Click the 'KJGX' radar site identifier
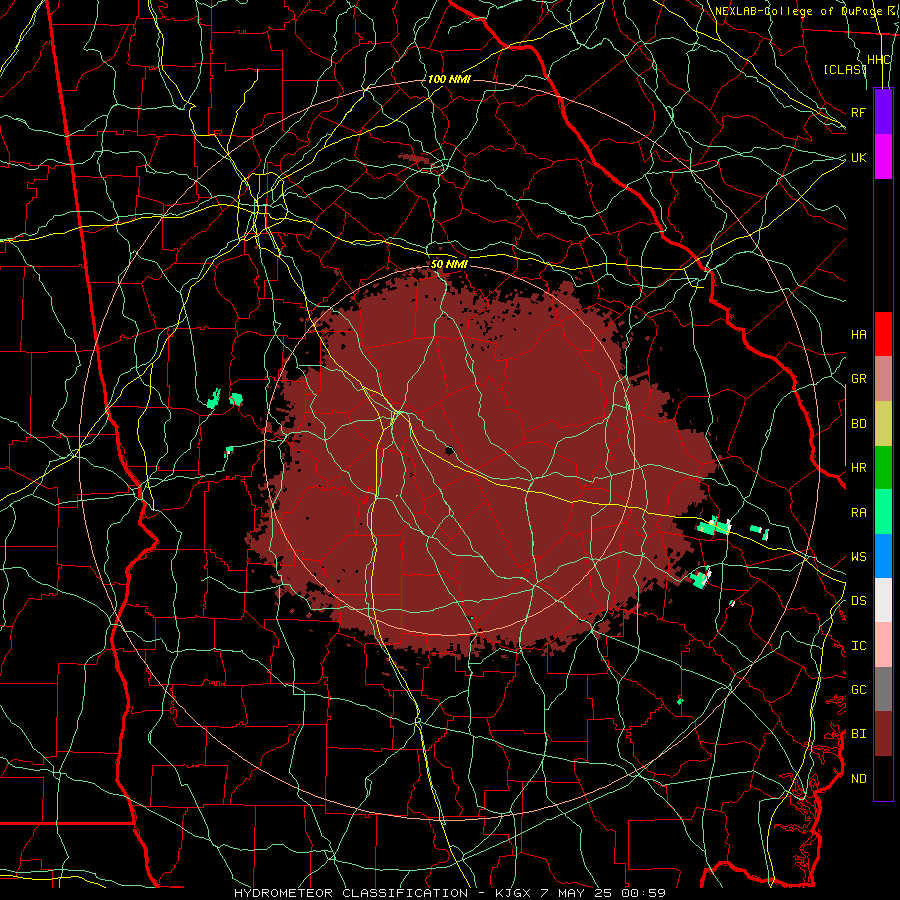Screen dimensions: 900x900 tap(512, 893)
